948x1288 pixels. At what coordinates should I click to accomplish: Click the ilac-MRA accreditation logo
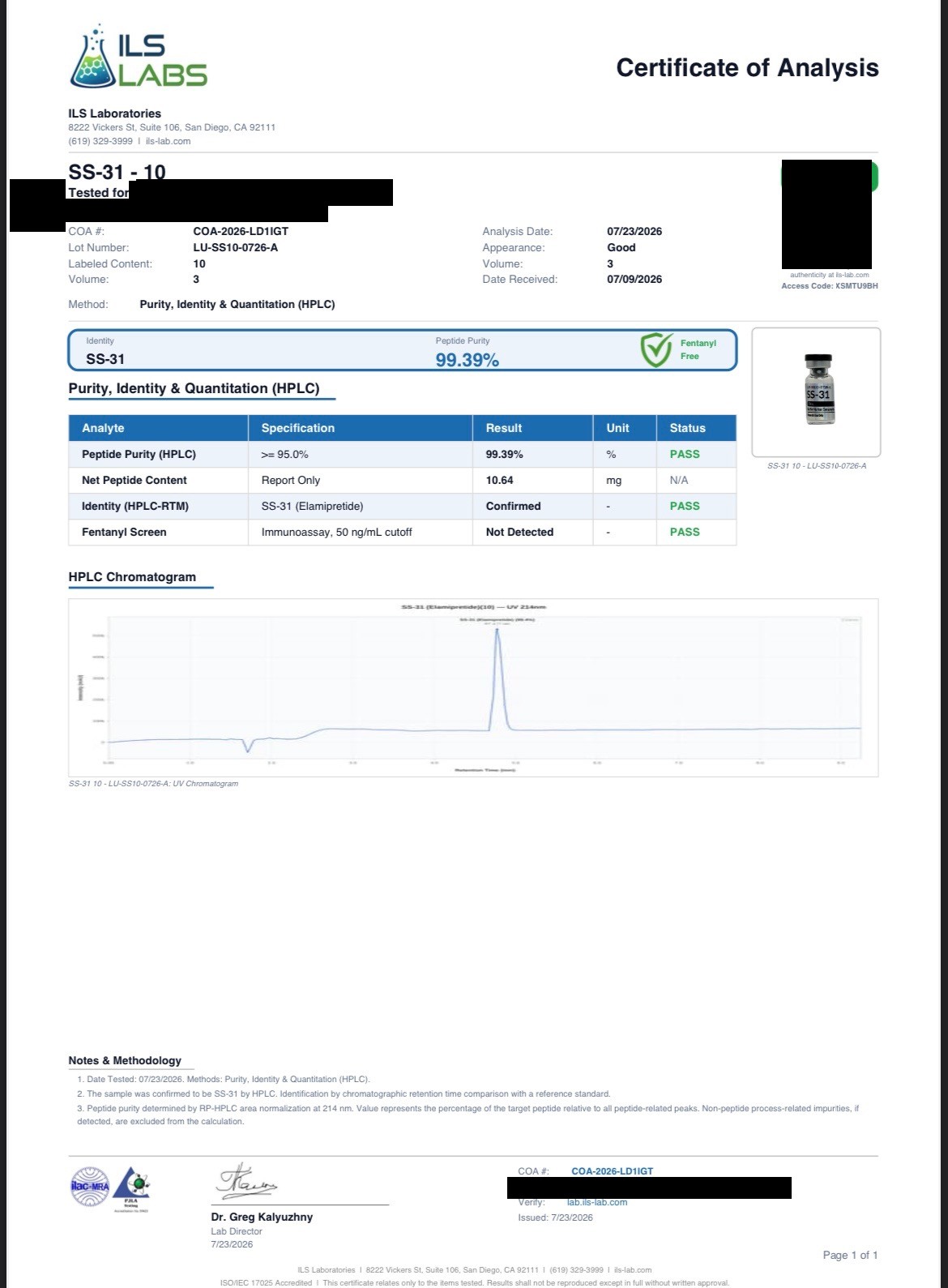(88, 1186)
